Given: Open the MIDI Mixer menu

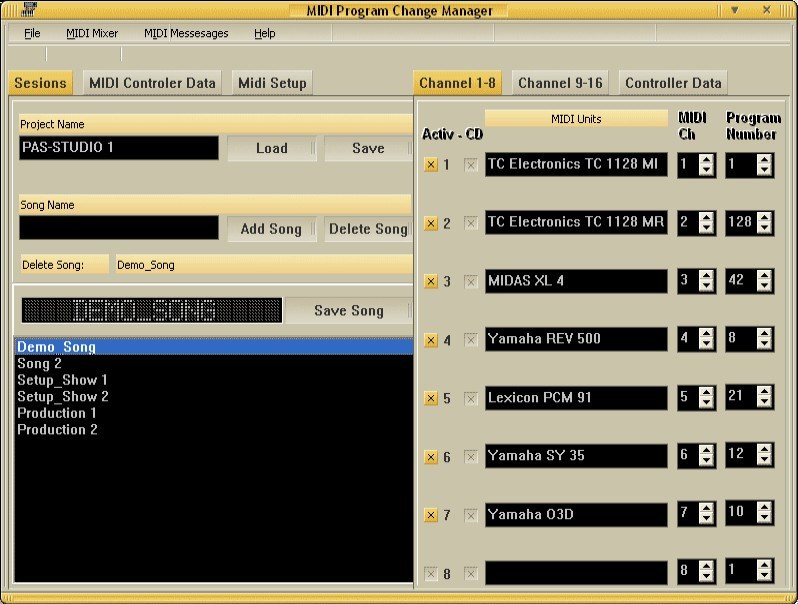Looking at the screenshot, I should pyautogui.click(x=92, y=33).
